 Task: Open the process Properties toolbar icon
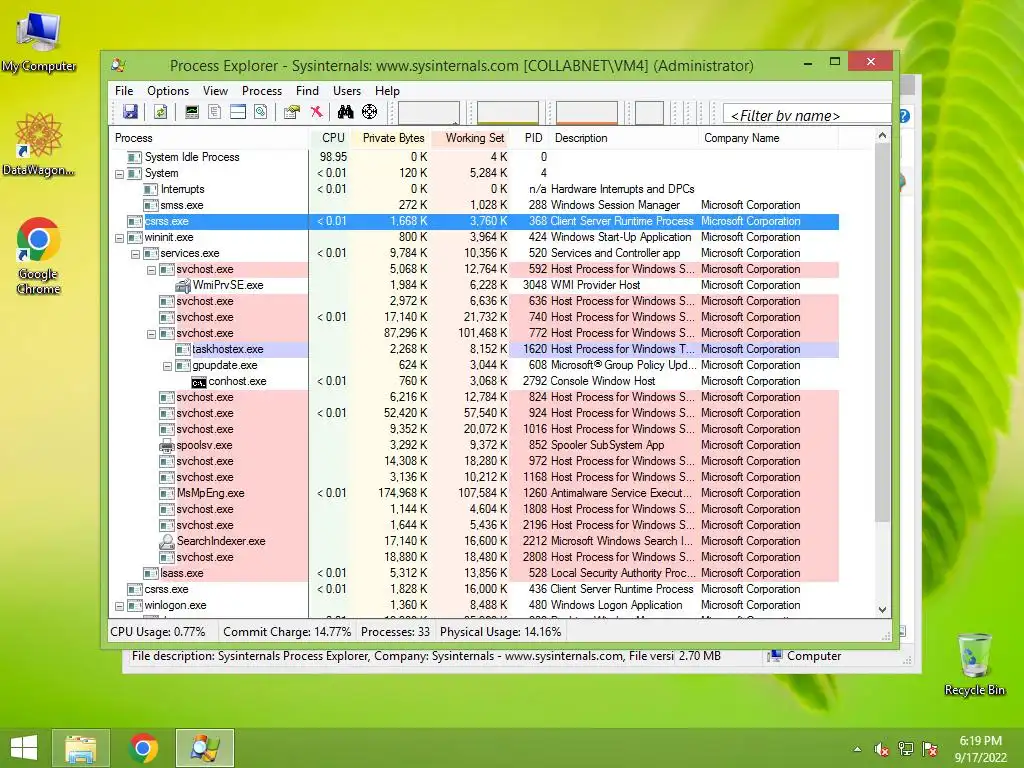pos(292,112)
